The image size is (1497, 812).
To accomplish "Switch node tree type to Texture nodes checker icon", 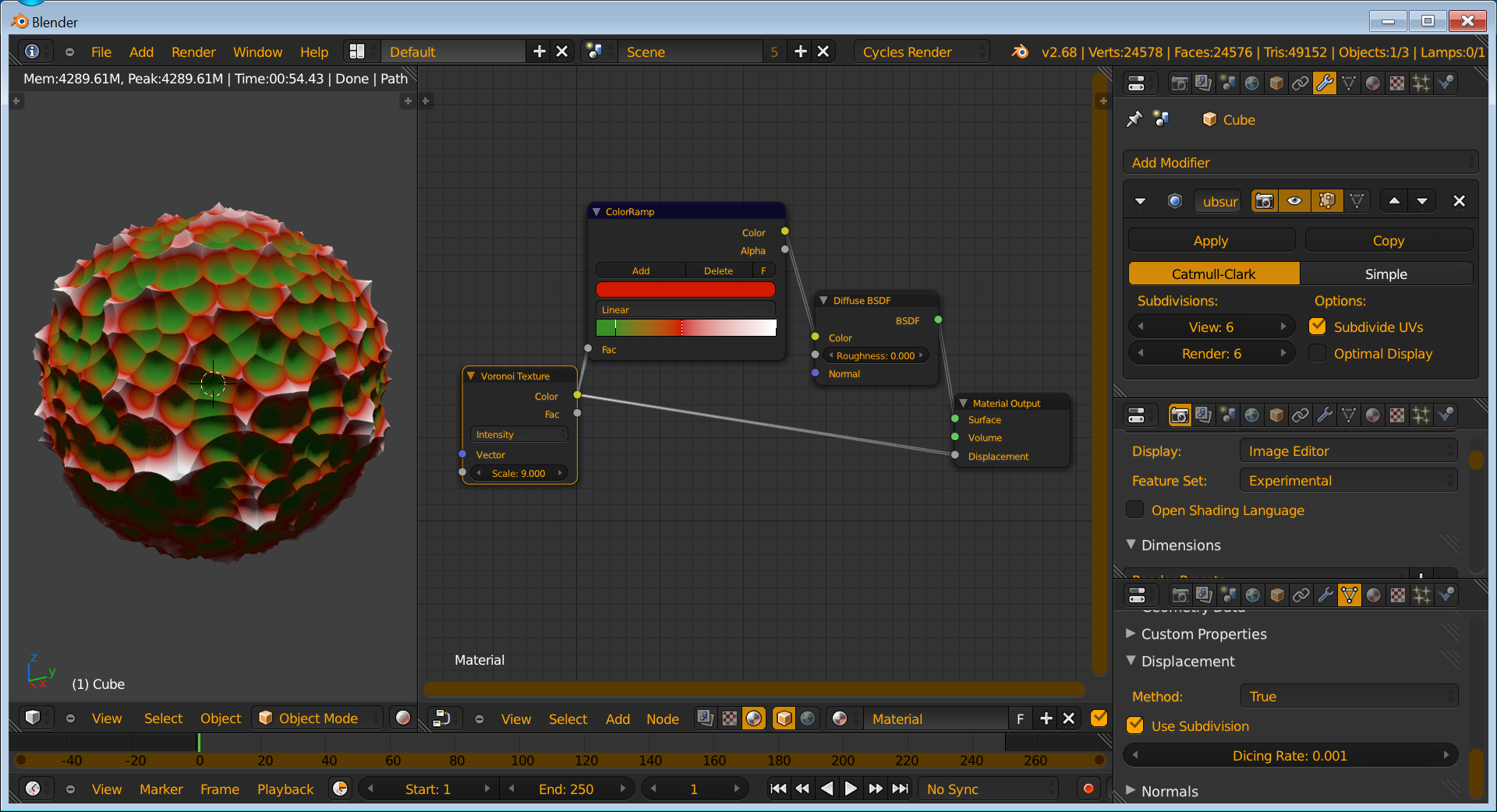I will tap(730, 718).
